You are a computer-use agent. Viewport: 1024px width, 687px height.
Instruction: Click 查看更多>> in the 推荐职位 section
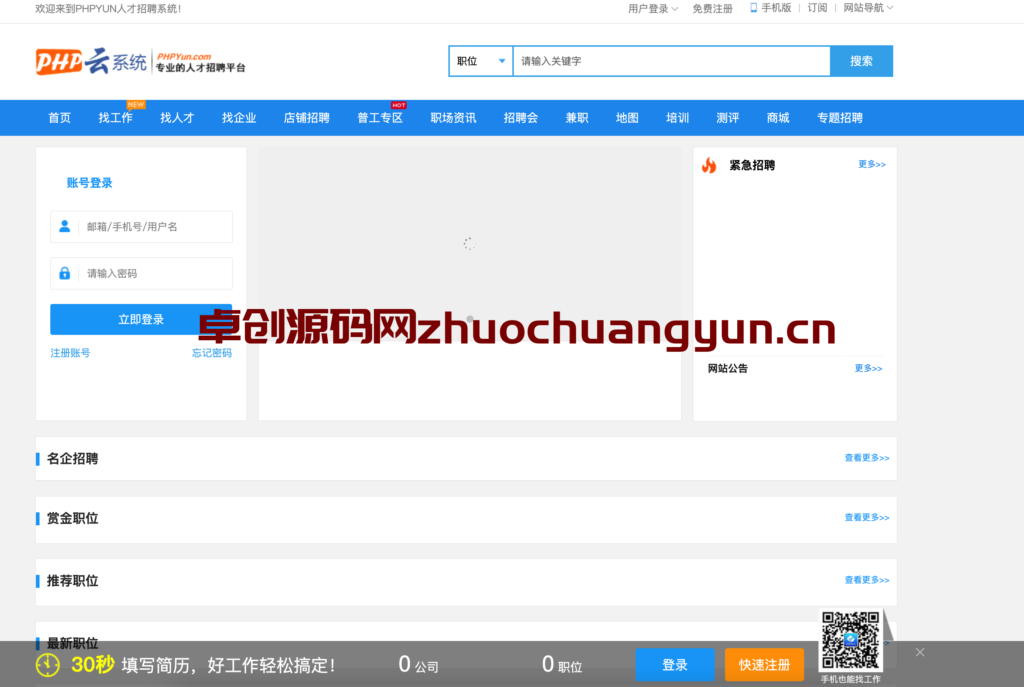(867, 580)
